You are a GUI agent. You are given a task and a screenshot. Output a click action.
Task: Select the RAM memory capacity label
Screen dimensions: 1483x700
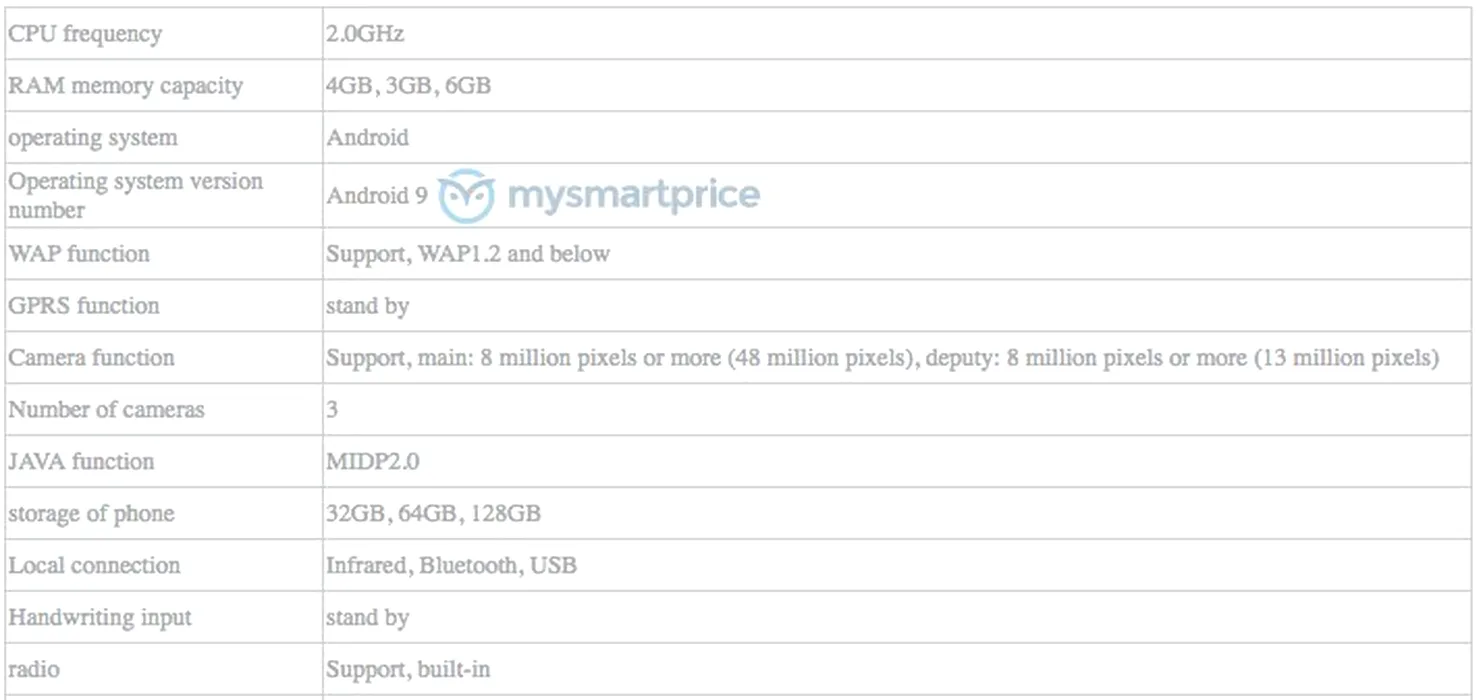125,86
